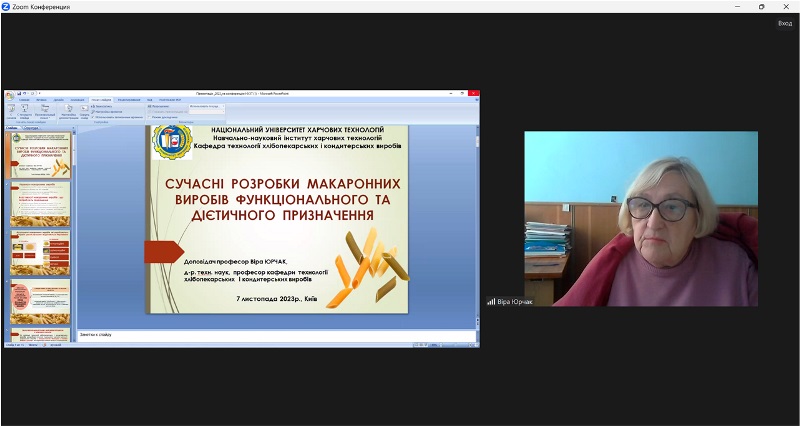This screenshot has width=800, height=426.
Task: Select third slide thumbnail in pane
Action: 40,253
